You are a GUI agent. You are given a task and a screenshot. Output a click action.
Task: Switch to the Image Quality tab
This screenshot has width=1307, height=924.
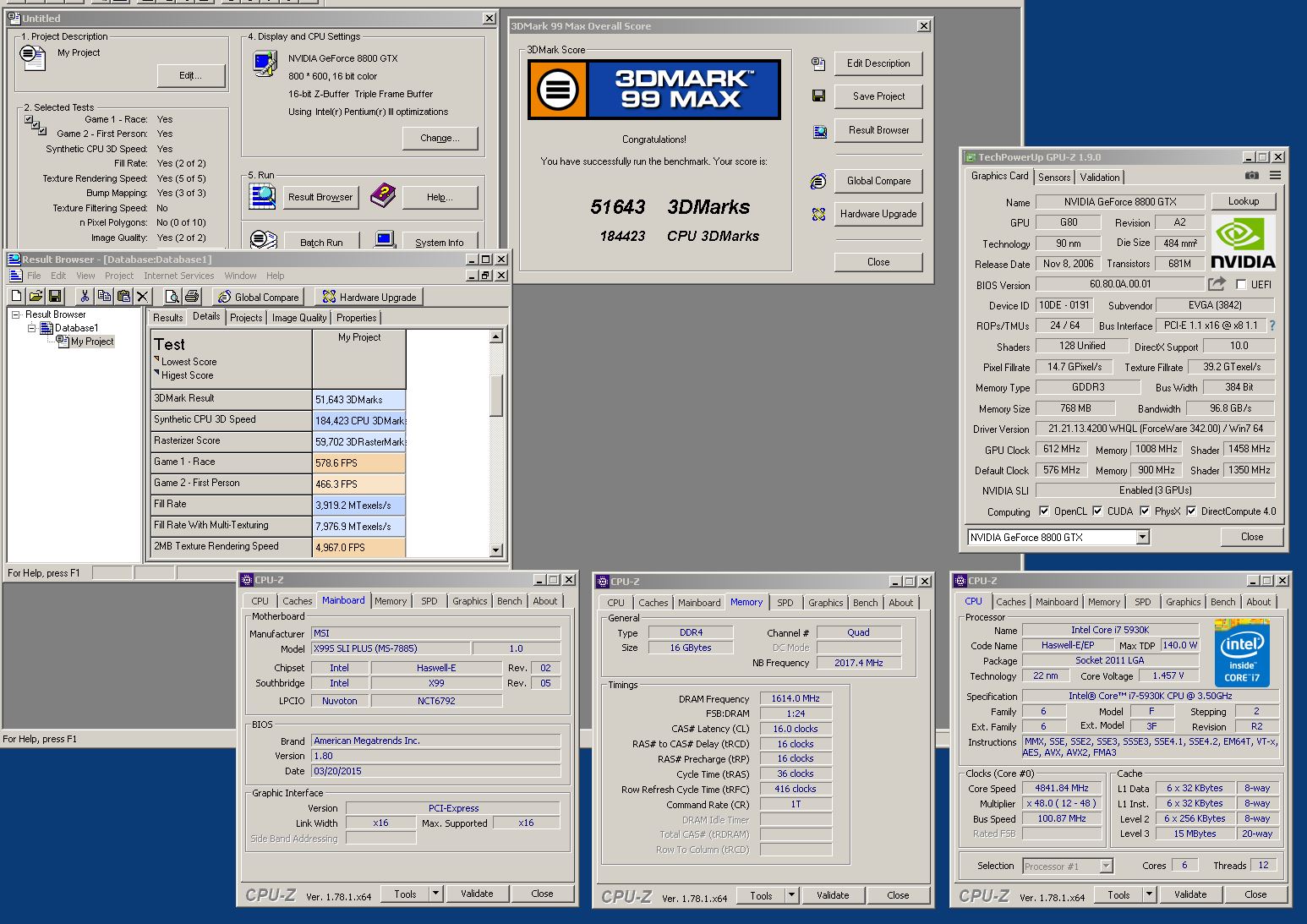click(299, 318)
